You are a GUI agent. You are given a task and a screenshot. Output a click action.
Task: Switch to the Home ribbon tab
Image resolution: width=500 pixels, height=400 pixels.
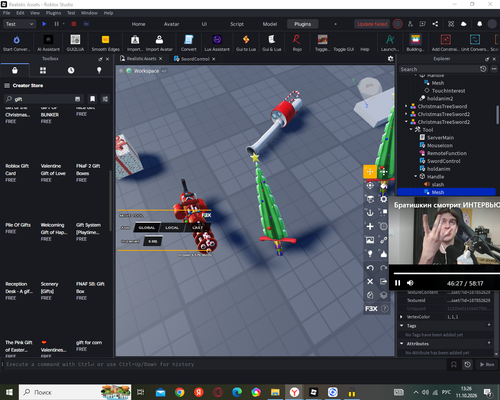[138, 24]
